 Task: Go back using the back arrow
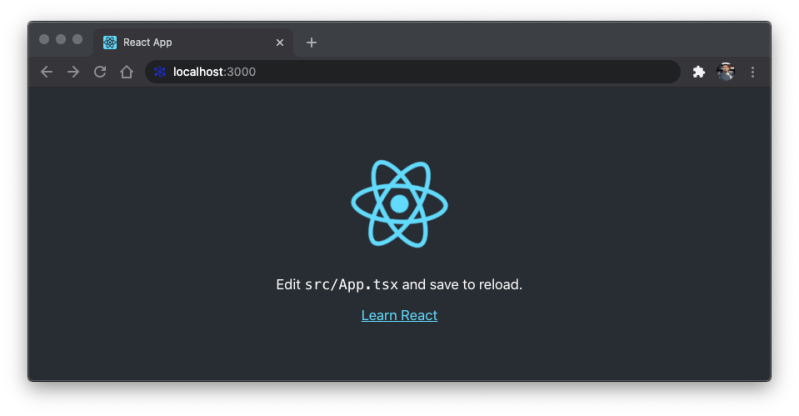(x=46, y=72)
